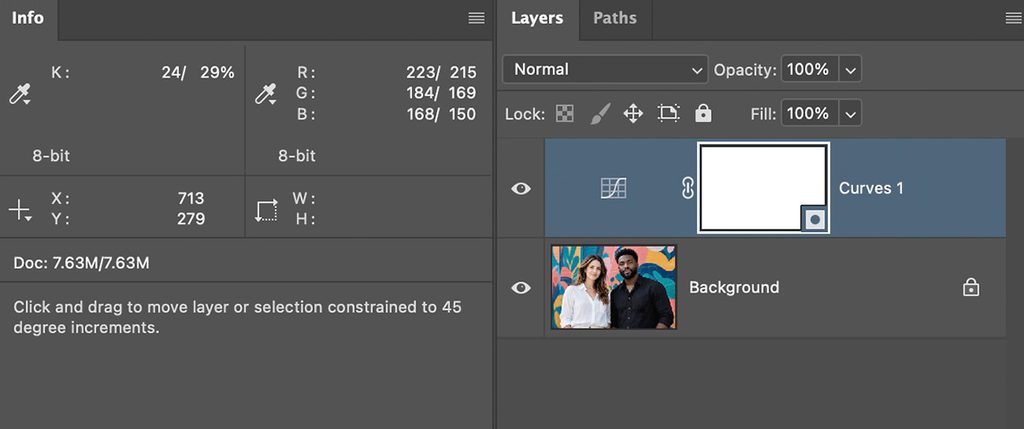Click the K value 24/ 29%
Viewport: 1024px width, 429px height.
click(x=198, y=72)
